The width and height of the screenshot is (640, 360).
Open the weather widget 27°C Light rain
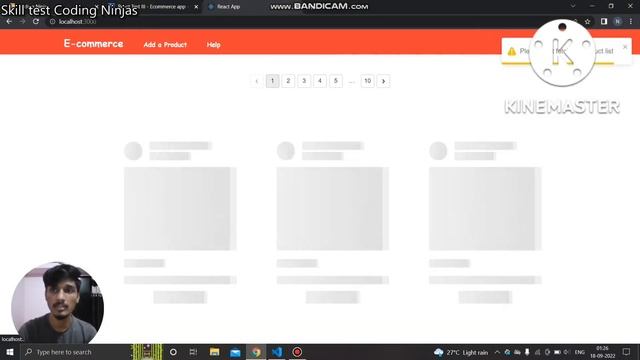tap(461, 352)
